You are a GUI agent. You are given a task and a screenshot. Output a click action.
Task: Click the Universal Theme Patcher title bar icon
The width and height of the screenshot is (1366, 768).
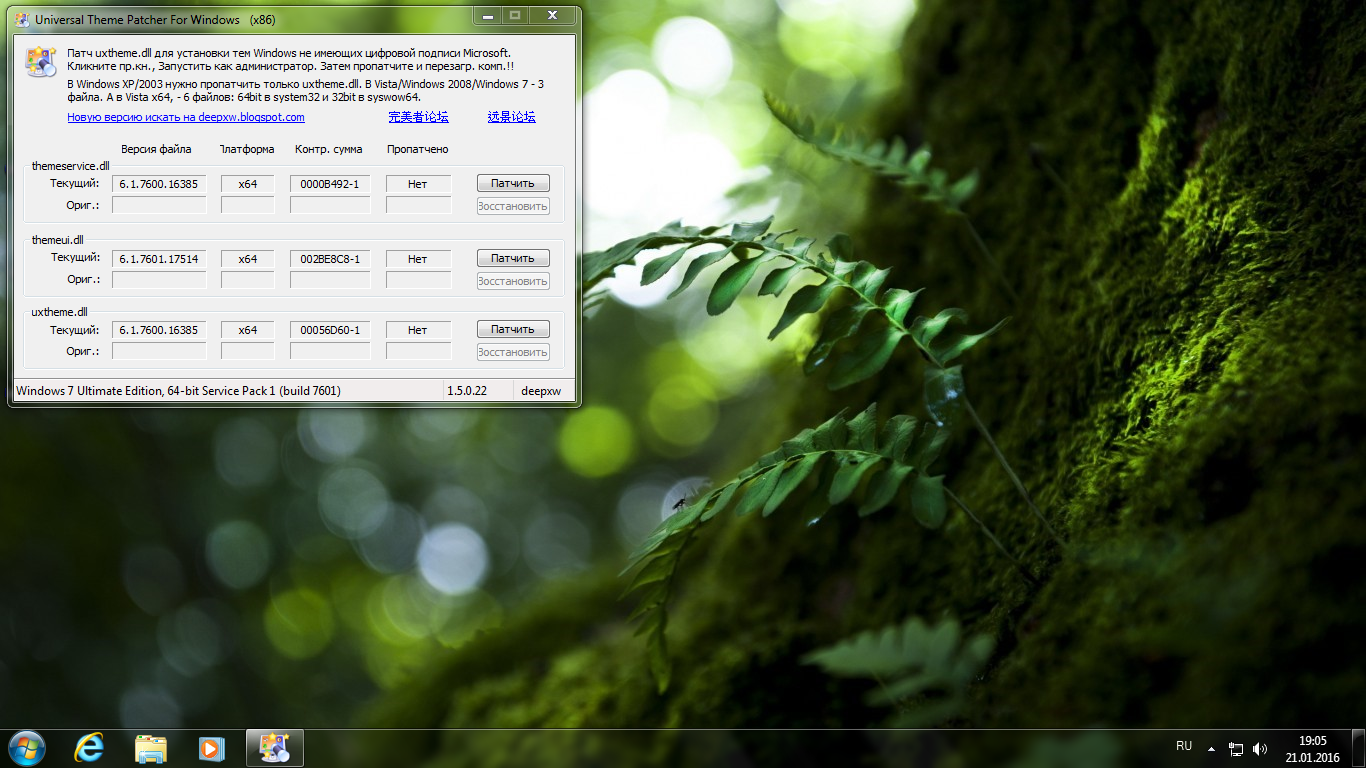(x=22, y=19)
